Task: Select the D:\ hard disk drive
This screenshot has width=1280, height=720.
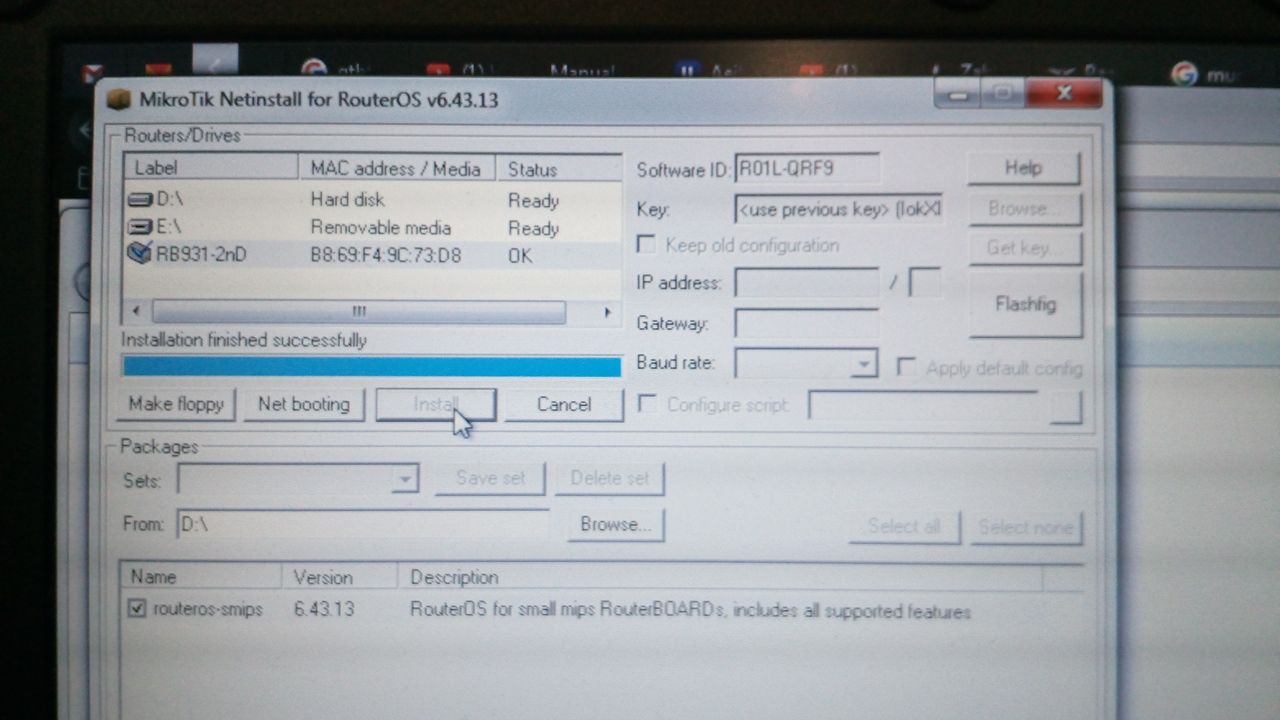Action: 372,199
